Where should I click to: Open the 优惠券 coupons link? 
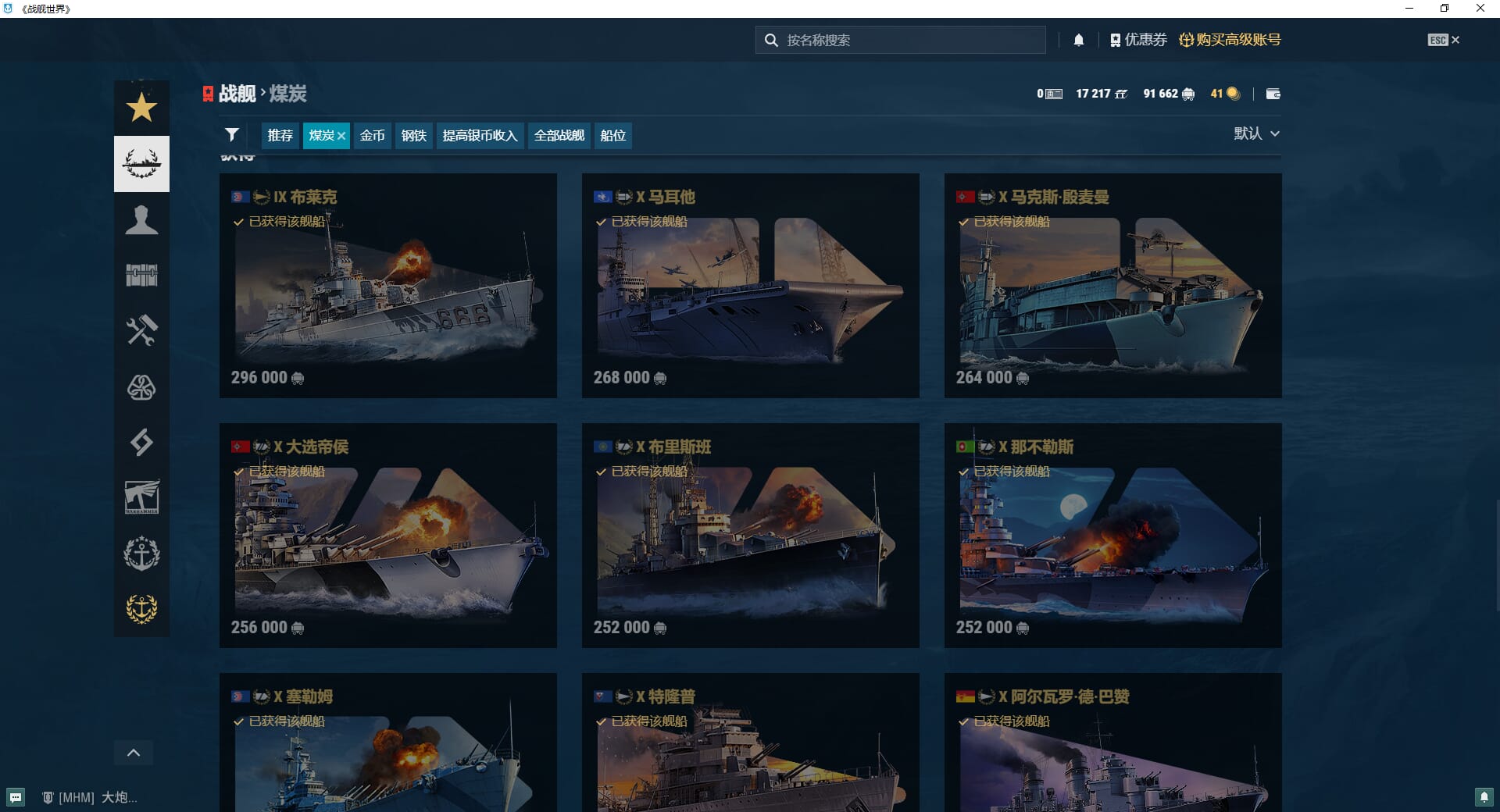(1137, 40)
